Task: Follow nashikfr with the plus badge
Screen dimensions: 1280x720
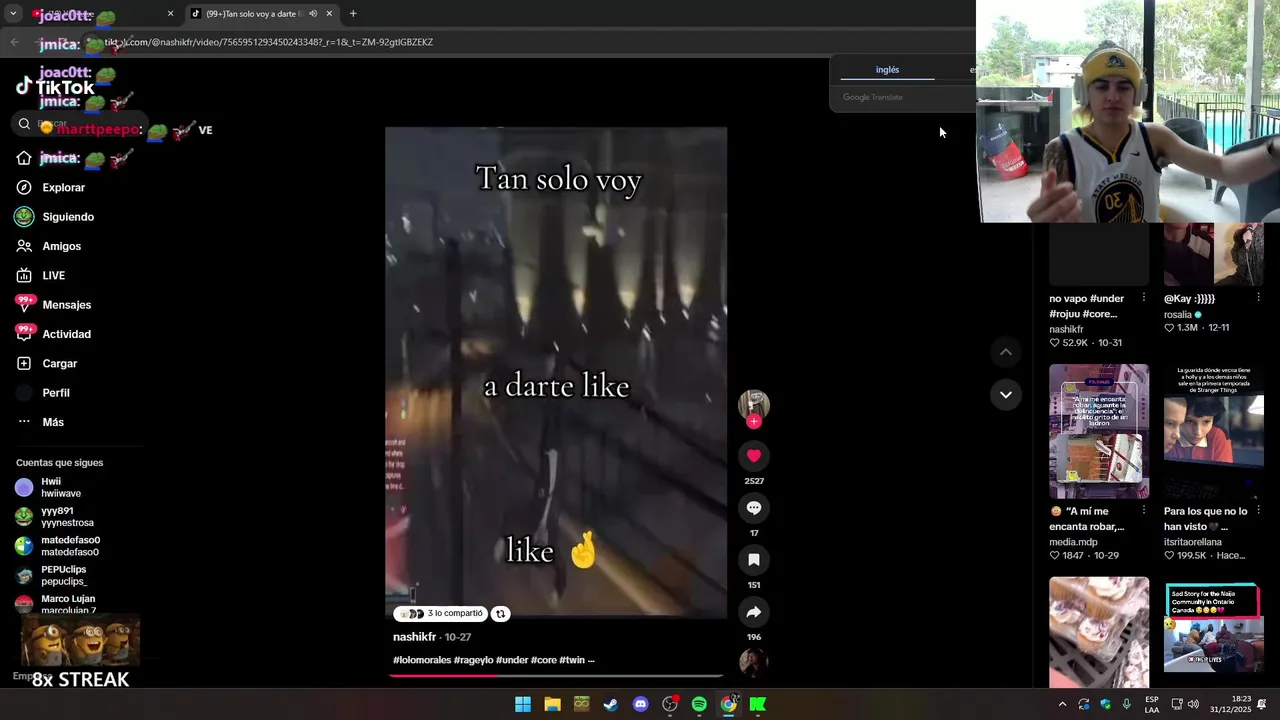Action: [x=754, y=422]
